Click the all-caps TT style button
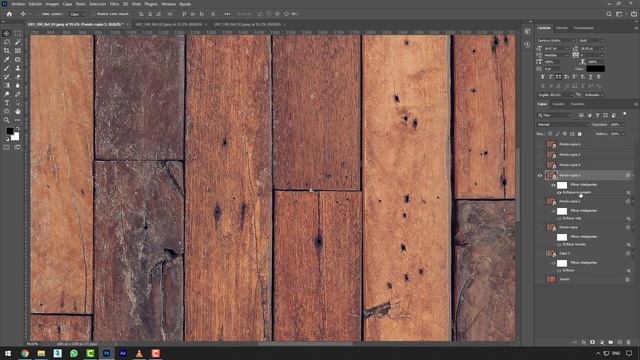Viewport: 640px width, 360px height. pos(558,77)
